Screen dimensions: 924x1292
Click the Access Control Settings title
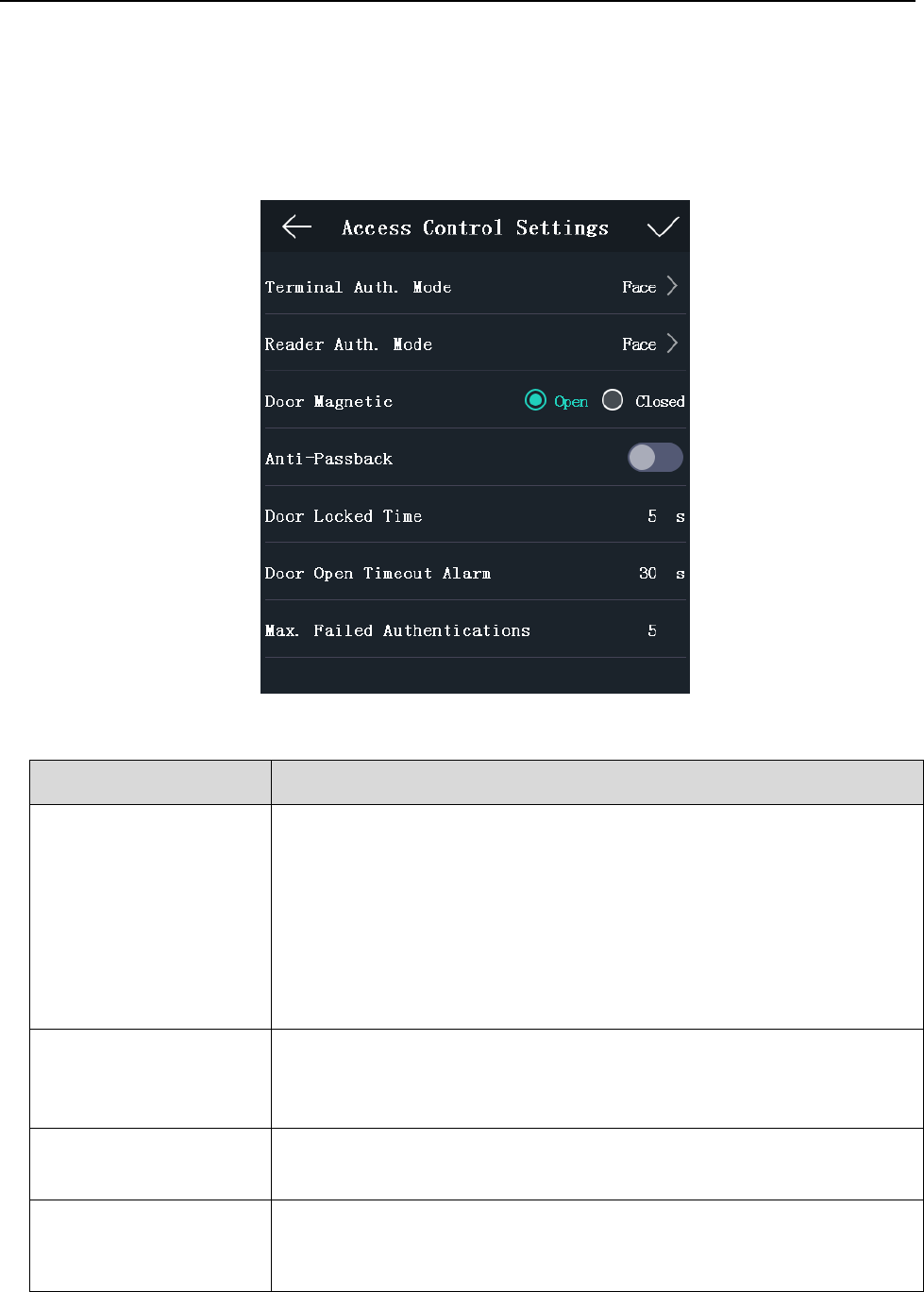[475, 227]
